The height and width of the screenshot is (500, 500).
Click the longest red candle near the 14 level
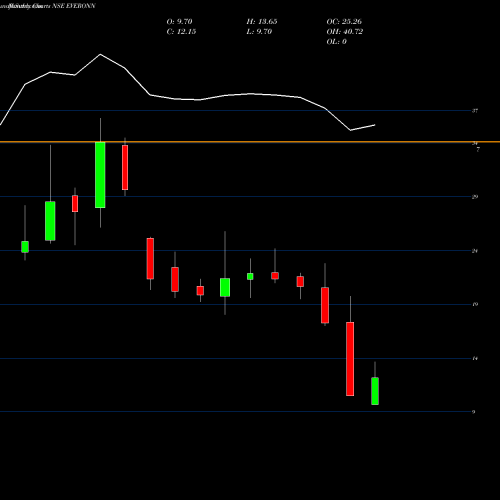350,359
